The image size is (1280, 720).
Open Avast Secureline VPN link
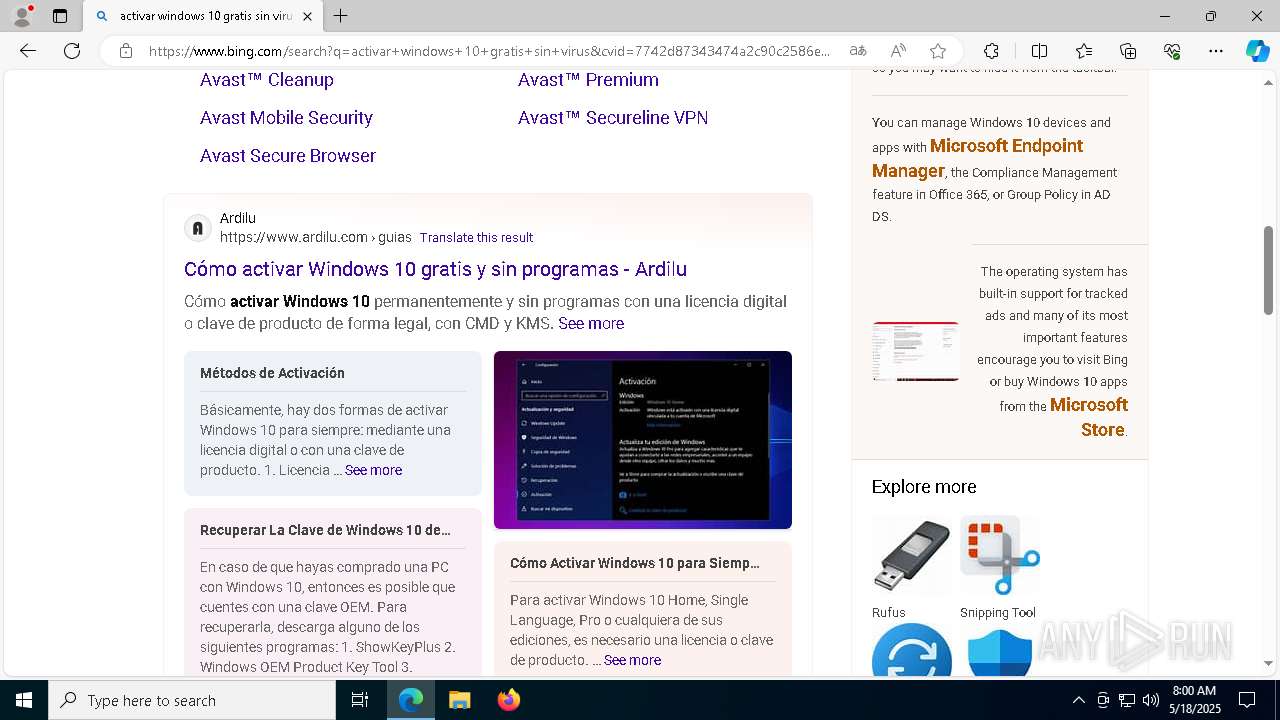pyautogui.click(x=613, y=118)
